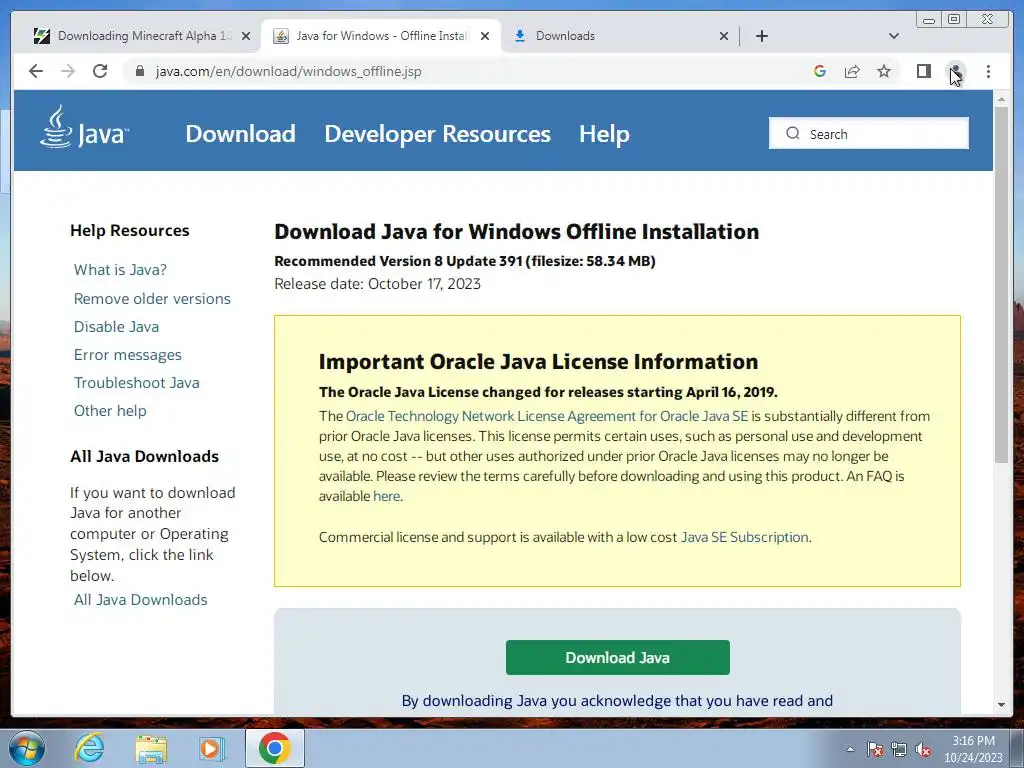Open the Help menu item

[604, 134]
